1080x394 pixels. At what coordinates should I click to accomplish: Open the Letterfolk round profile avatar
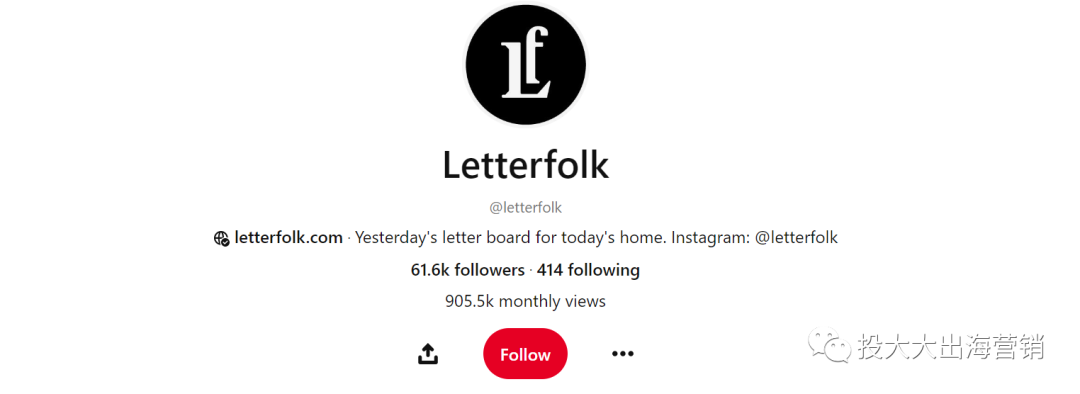tap(526, 65)
